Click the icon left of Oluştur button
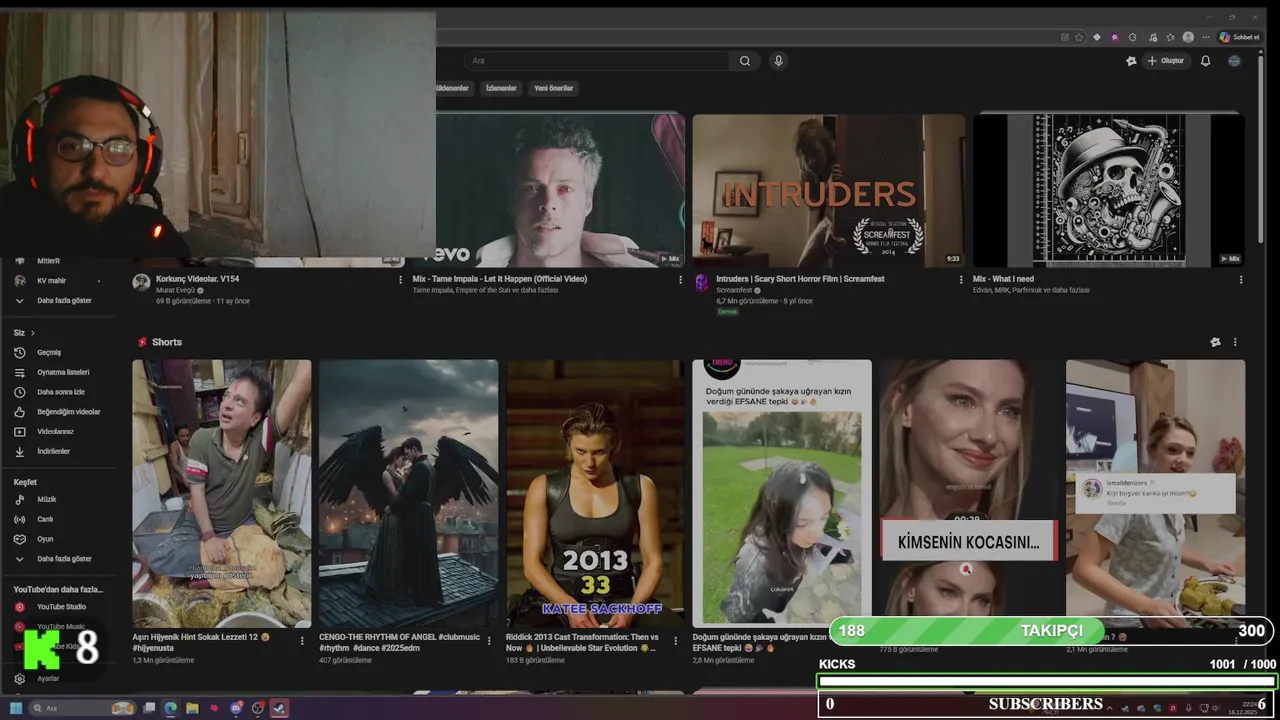The width and height of the screenshot is (1280, 720). pos(1131,61)
